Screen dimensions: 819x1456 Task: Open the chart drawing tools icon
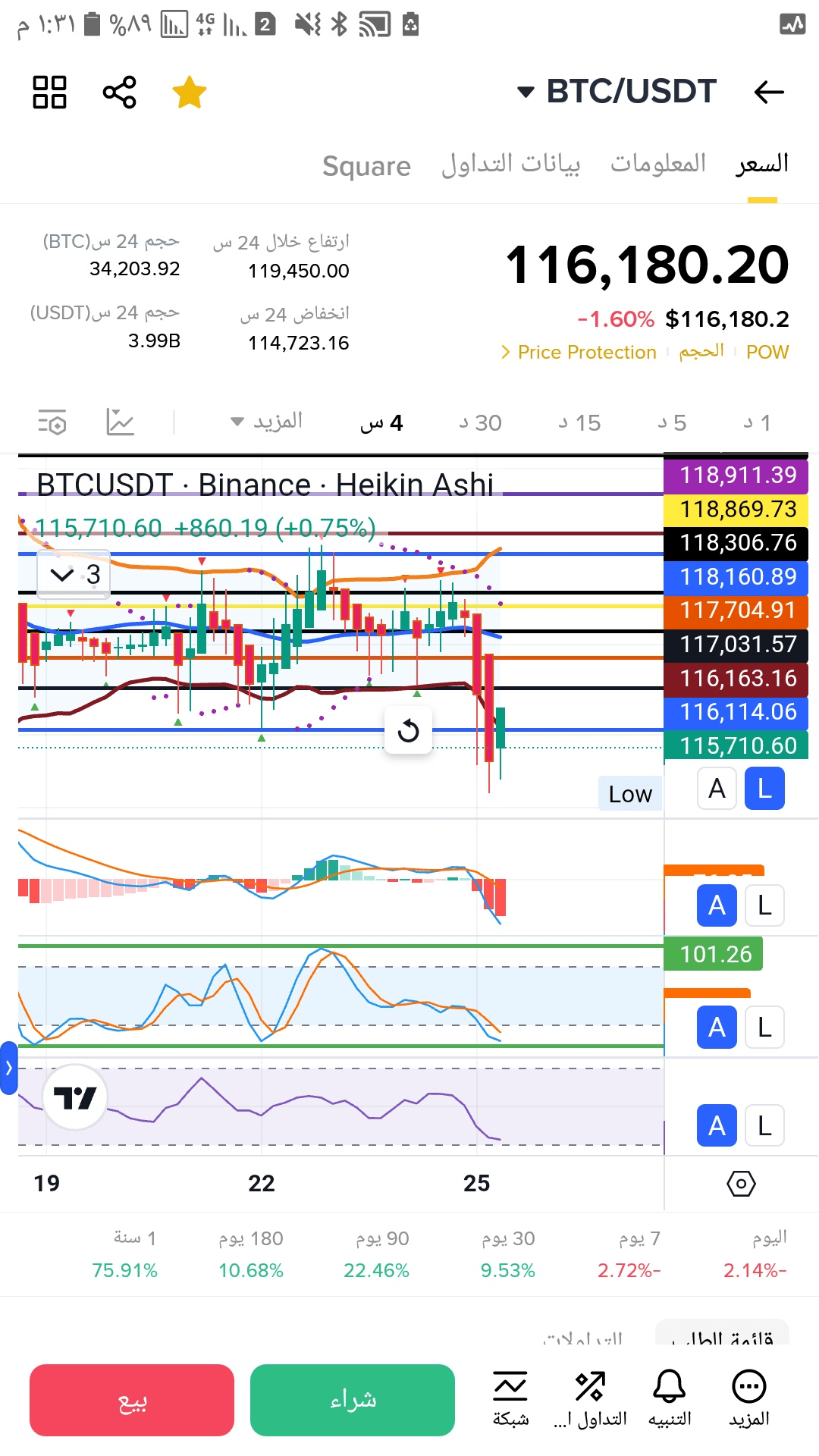pyautogui.click(x=120, y=422)
